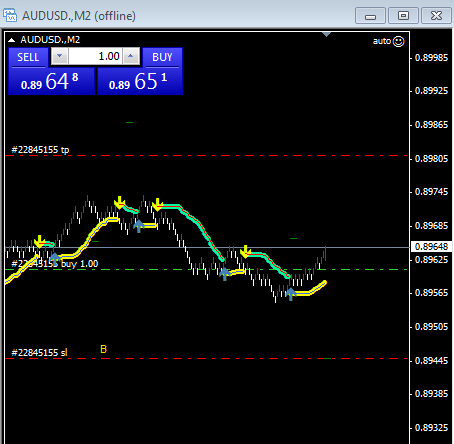This screenshot has height=444, width=454.
Task: Maximize the AUDUSD chart window
Action: [403, 15]
